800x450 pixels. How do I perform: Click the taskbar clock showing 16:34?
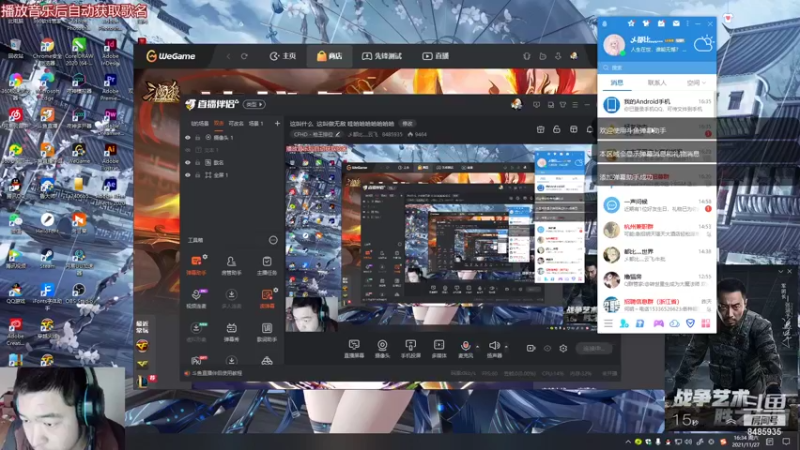[745, 441]
